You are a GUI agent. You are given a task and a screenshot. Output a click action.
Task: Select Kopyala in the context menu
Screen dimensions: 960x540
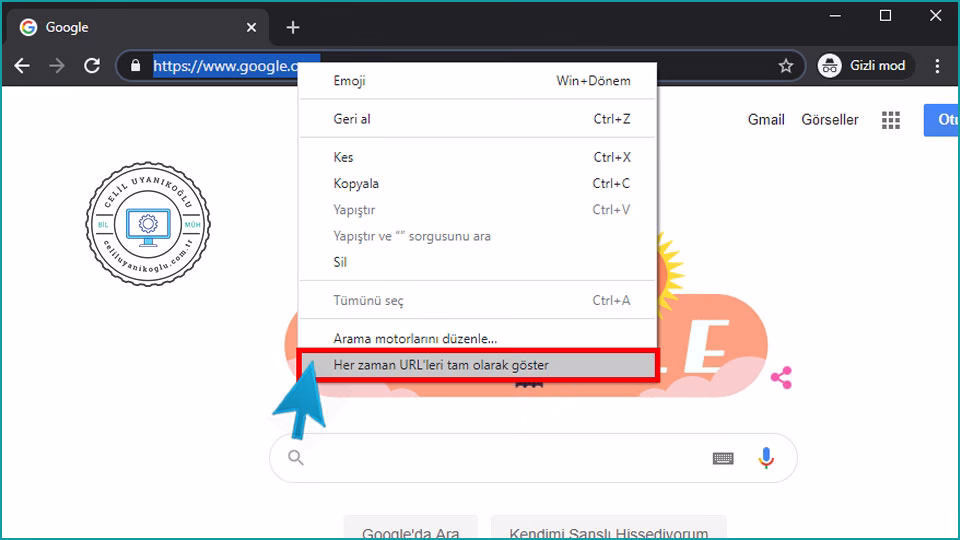(477, 184)
